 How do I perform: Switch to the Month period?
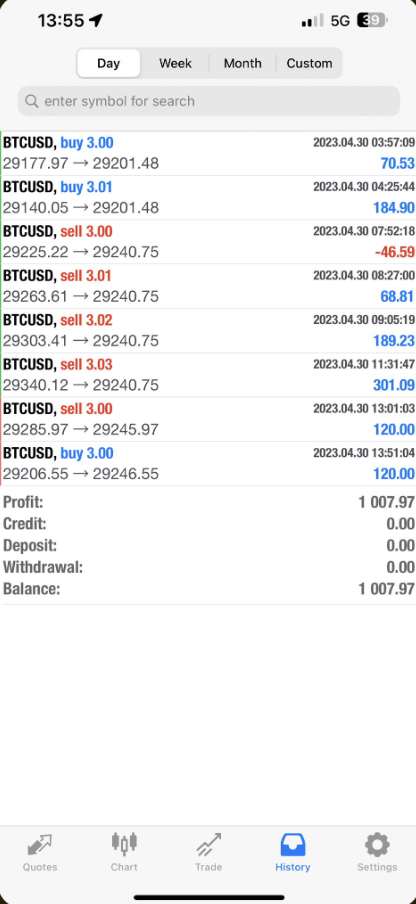(x=243, y=63)
